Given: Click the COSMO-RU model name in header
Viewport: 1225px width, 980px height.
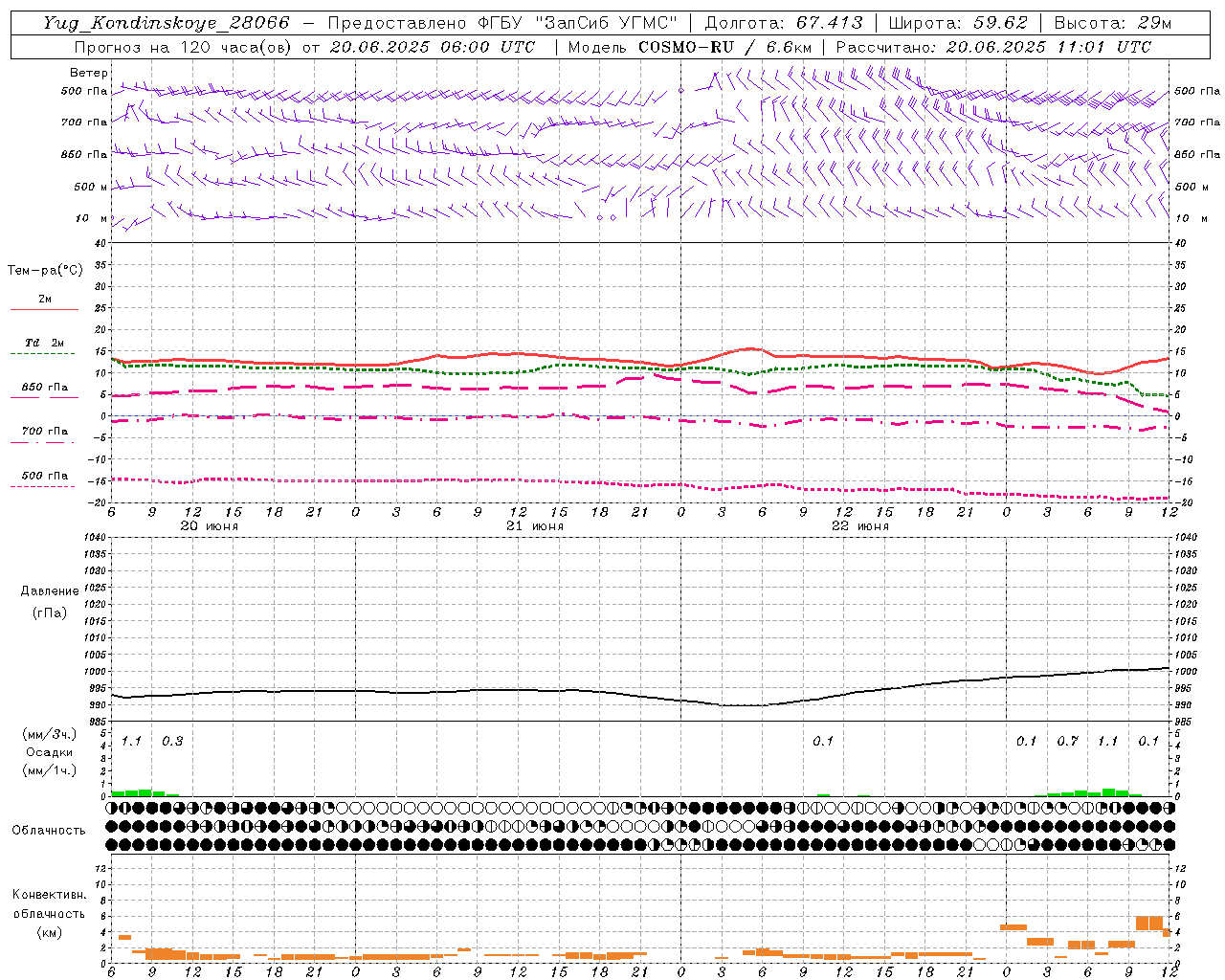Looking at the screenshot, I should [x=688, y=47].
